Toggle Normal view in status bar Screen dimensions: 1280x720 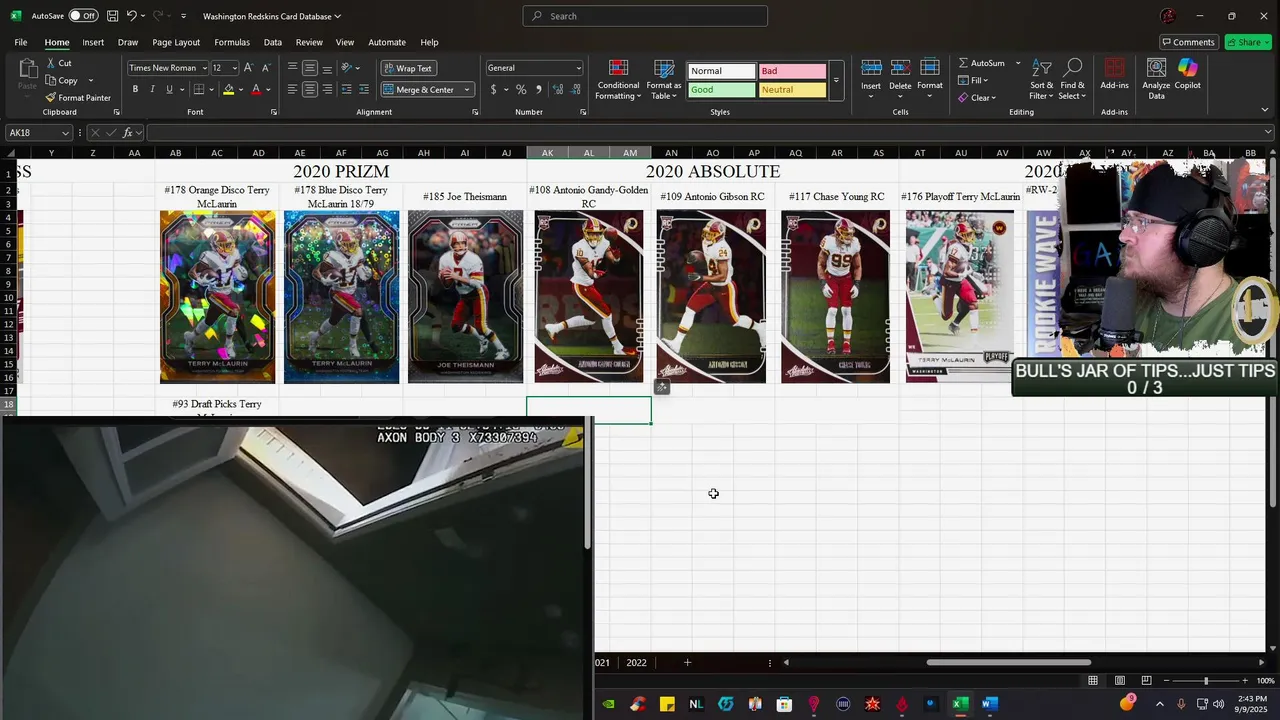point(1093,681)
